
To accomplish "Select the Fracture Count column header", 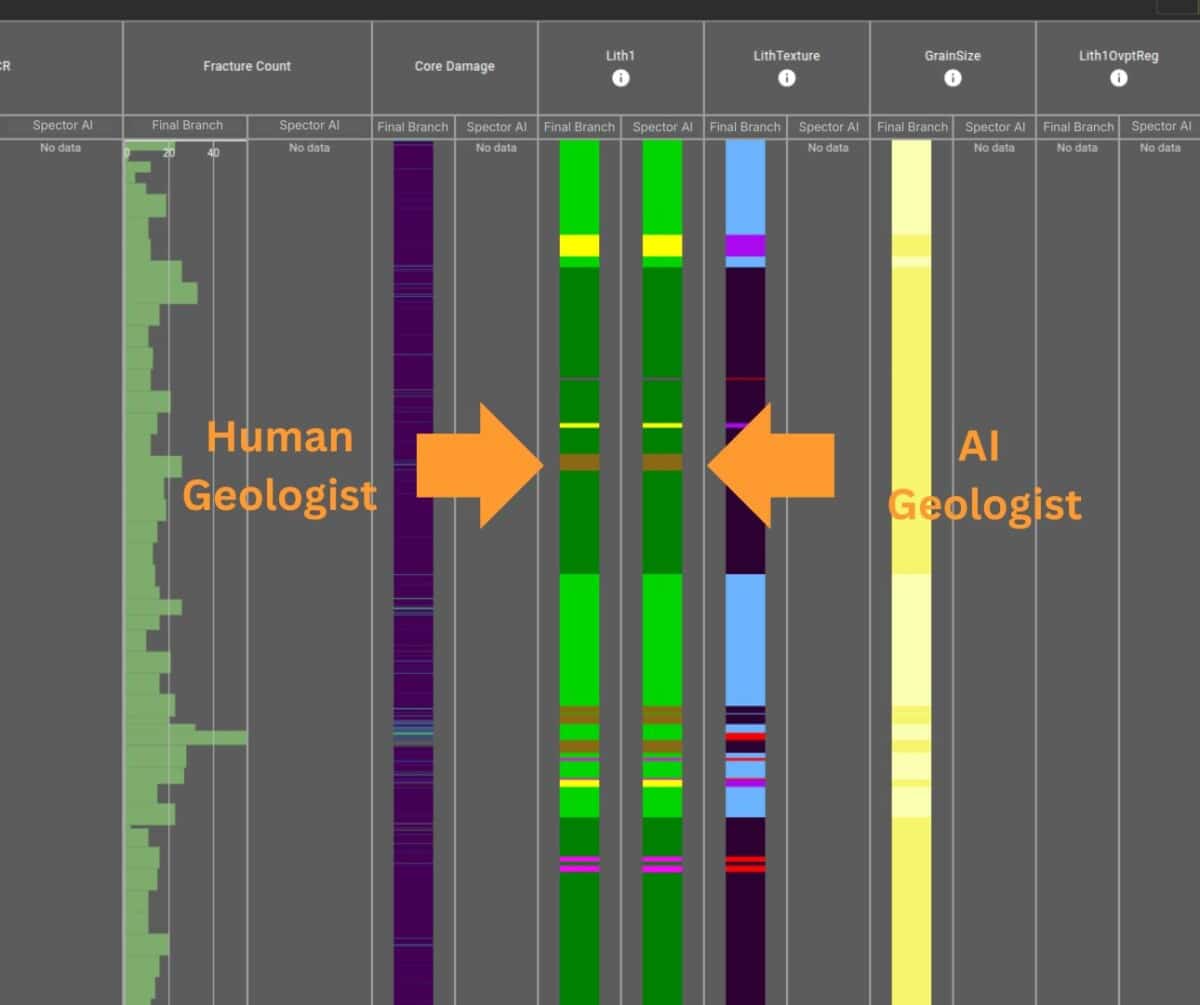I will click(247, 66).
